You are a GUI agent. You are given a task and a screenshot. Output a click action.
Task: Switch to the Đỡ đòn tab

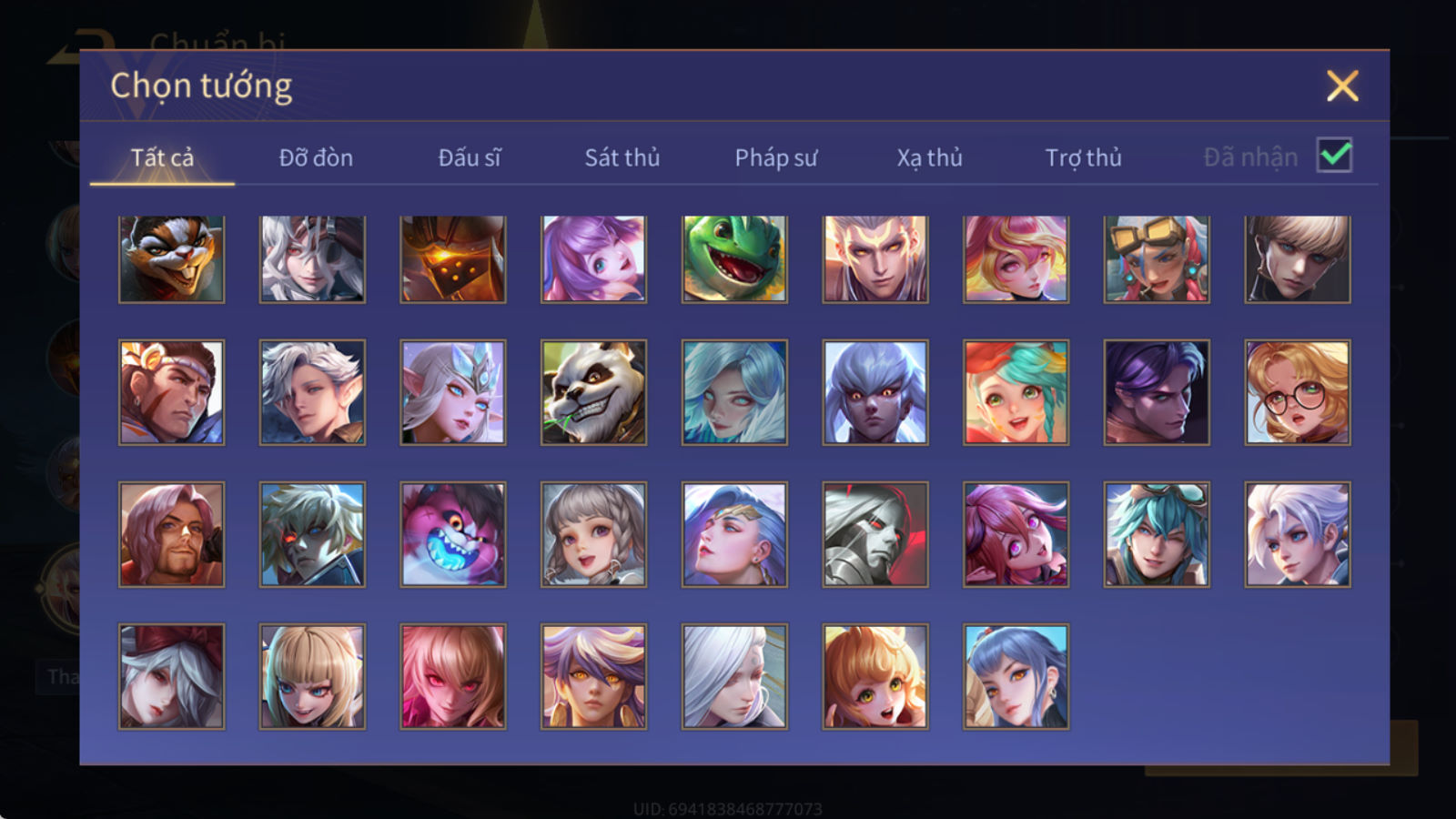click(x=316, y=157)
